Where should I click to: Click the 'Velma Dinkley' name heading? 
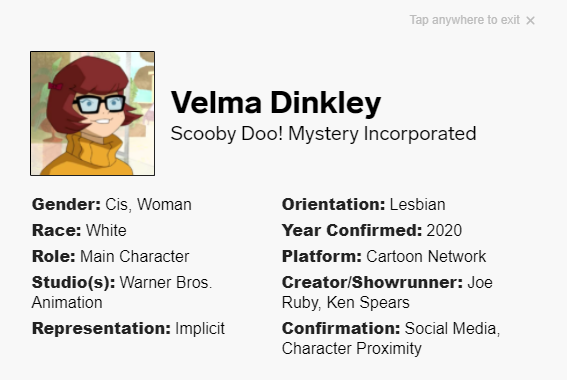tap(276, 103)
